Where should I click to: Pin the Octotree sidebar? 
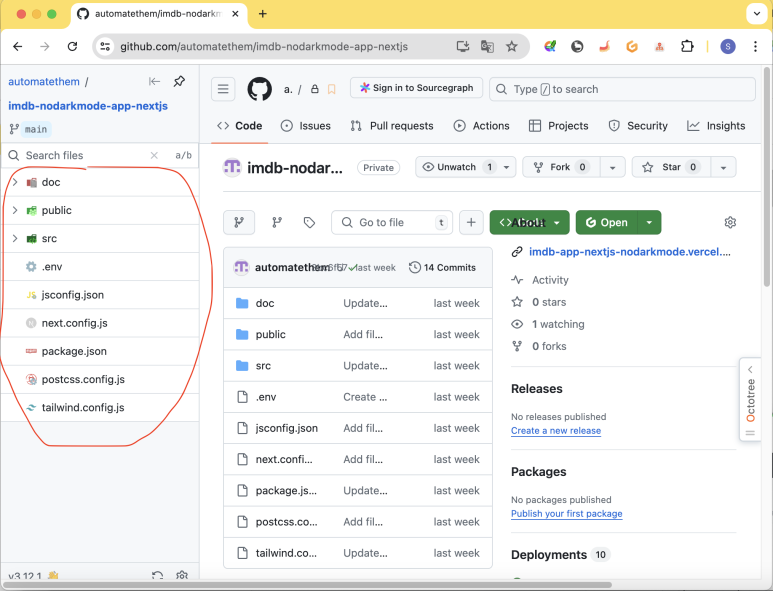click(179, 81)
